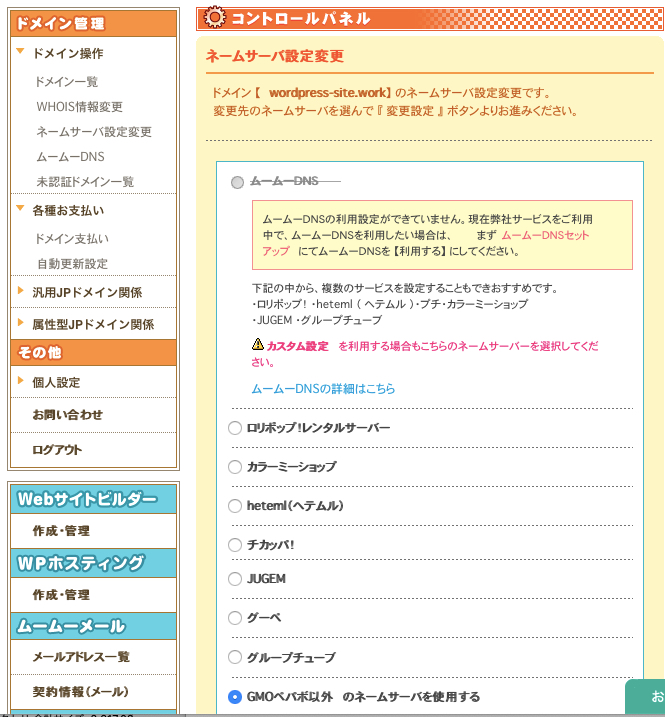The image size is (665, 717).
Task: Go to ネームサーバ設定変更 sidebar item
Action: point(94,132)
